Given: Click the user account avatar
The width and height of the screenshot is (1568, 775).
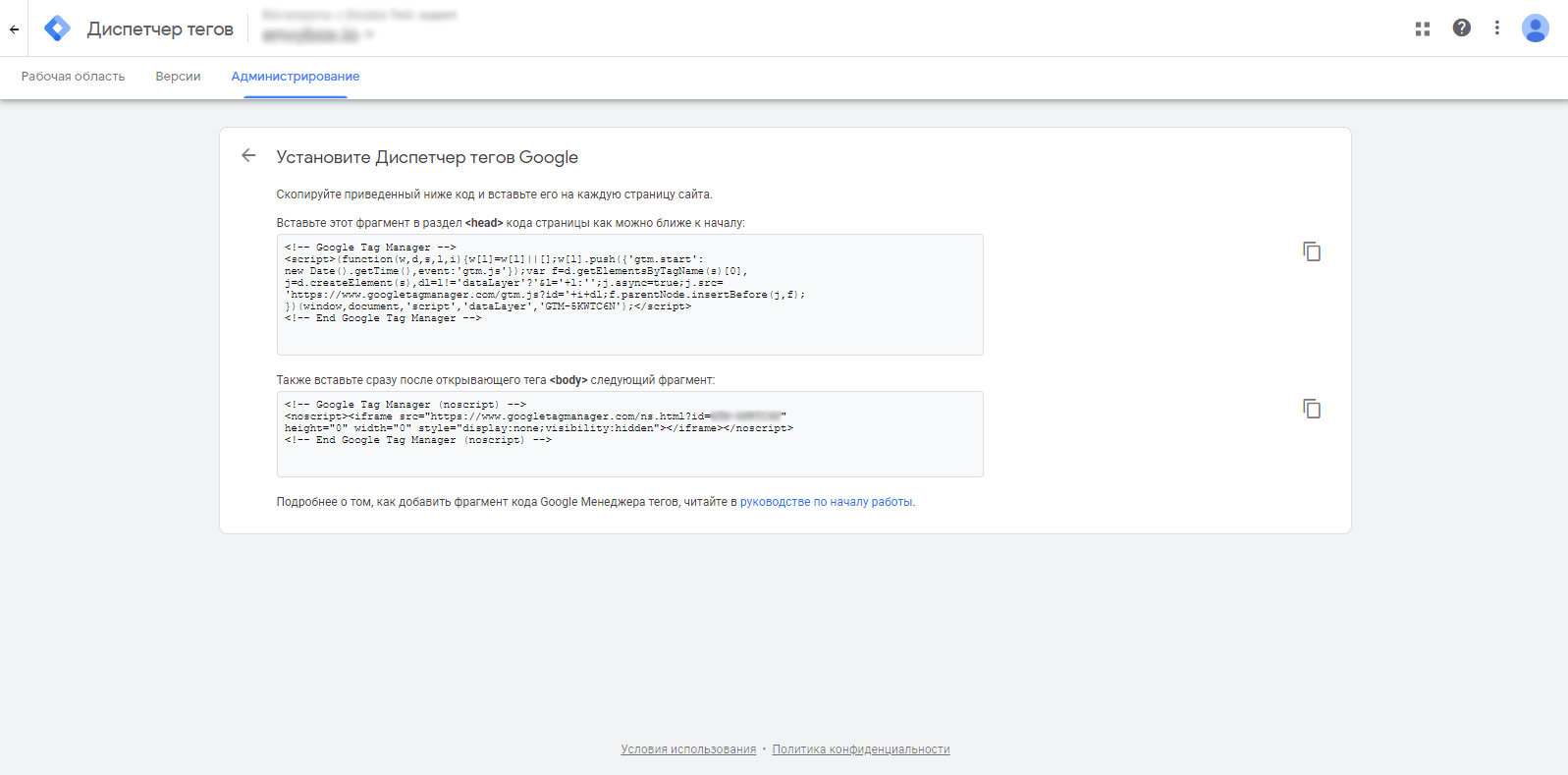Looking at the screenshot, I should pyautogui.click(x=1535, y=28).
